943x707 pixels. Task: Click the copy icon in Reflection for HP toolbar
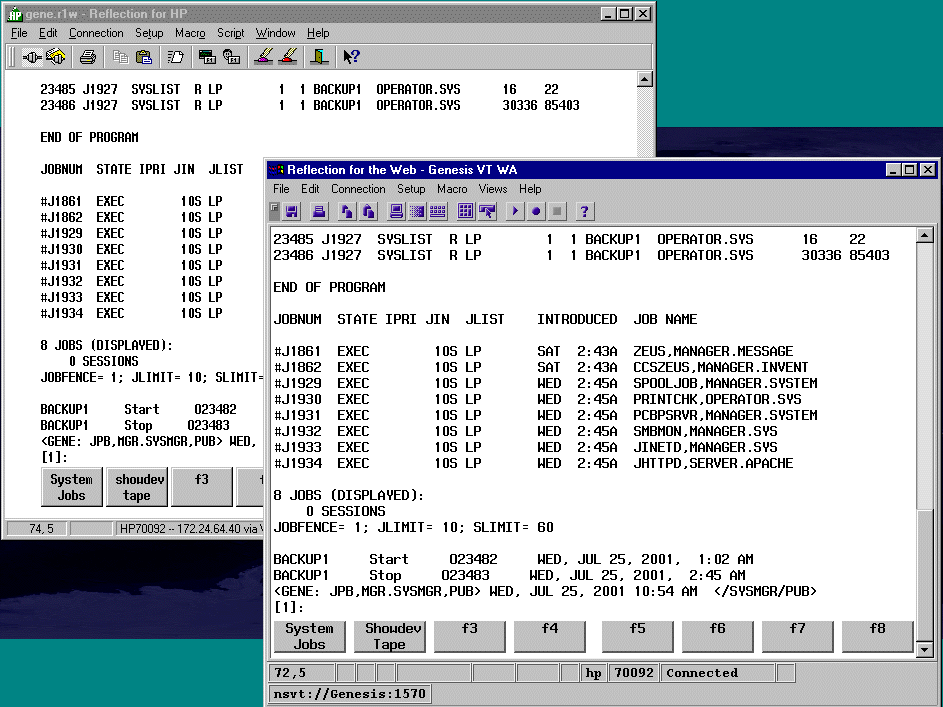point(121,57)
